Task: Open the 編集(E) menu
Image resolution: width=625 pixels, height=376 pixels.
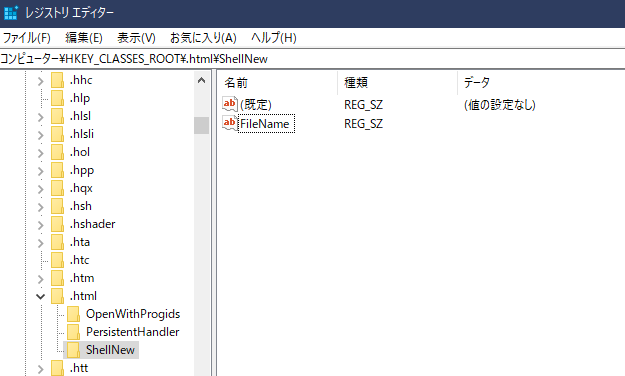Action: point(84,38)
